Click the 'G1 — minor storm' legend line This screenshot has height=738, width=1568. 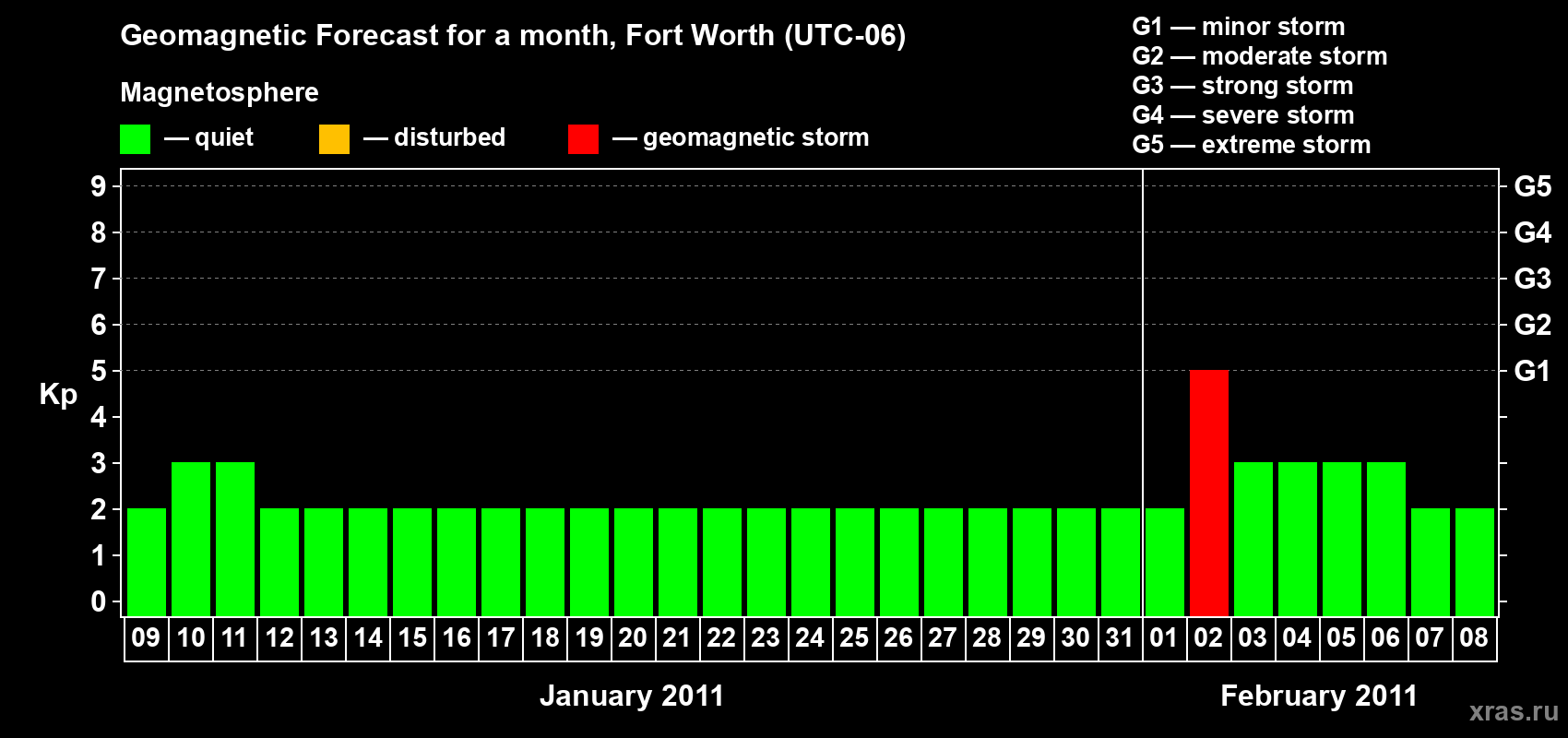(x=1239, y=27)
